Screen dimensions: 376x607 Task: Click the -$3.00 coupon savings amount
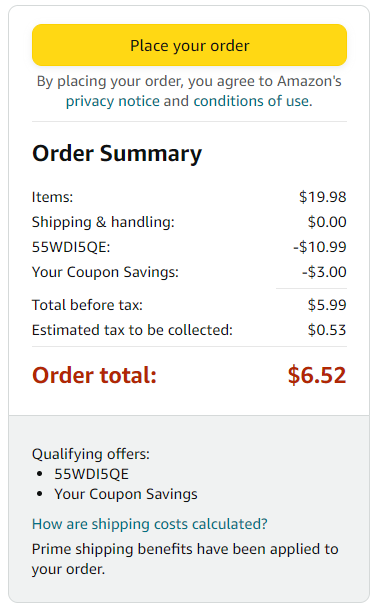[x=324, y=272]
